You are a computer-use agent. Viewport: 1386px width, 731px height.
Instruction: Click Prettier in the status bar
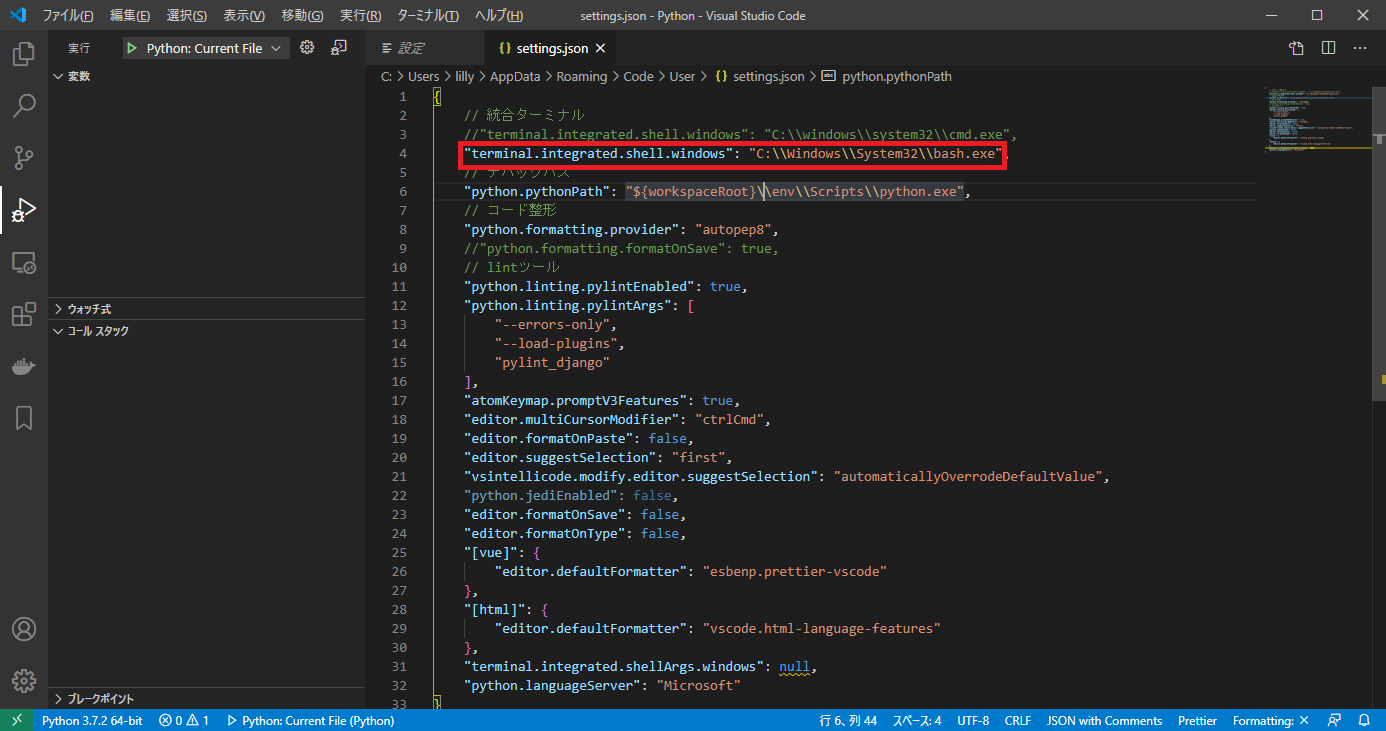pos(1197,720)
